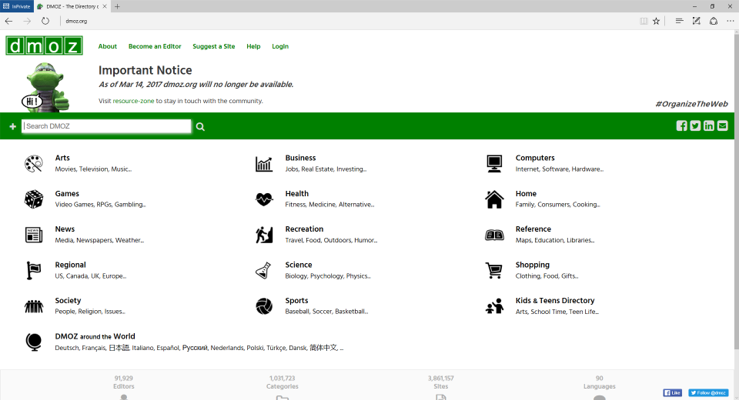Click the Video Games subcategory text
Viewport: 739px width, 400px height.
(74, 204)
